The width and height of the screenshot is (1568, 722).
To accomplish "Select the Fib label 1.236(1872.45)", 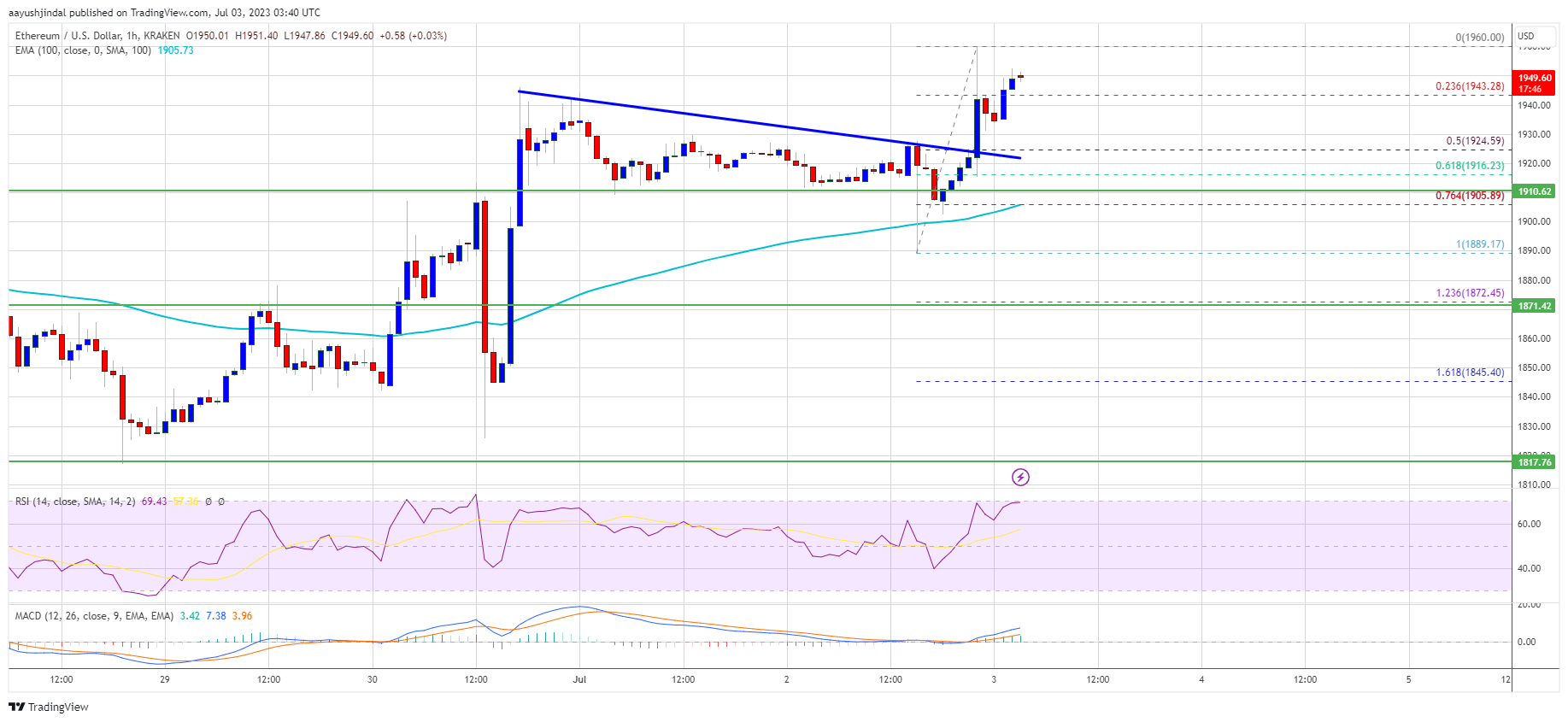I will (x=1470, y=293).
